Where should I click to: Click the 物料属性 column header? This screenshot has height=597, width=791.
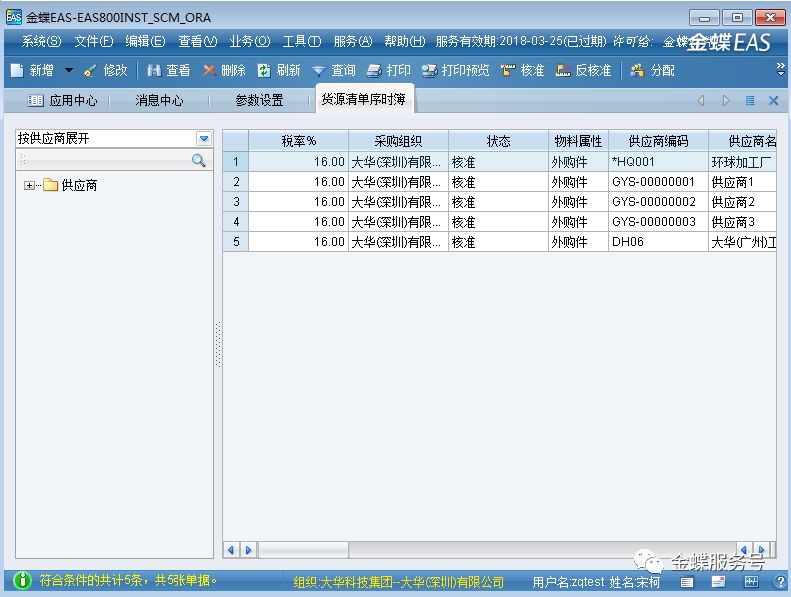578,141
